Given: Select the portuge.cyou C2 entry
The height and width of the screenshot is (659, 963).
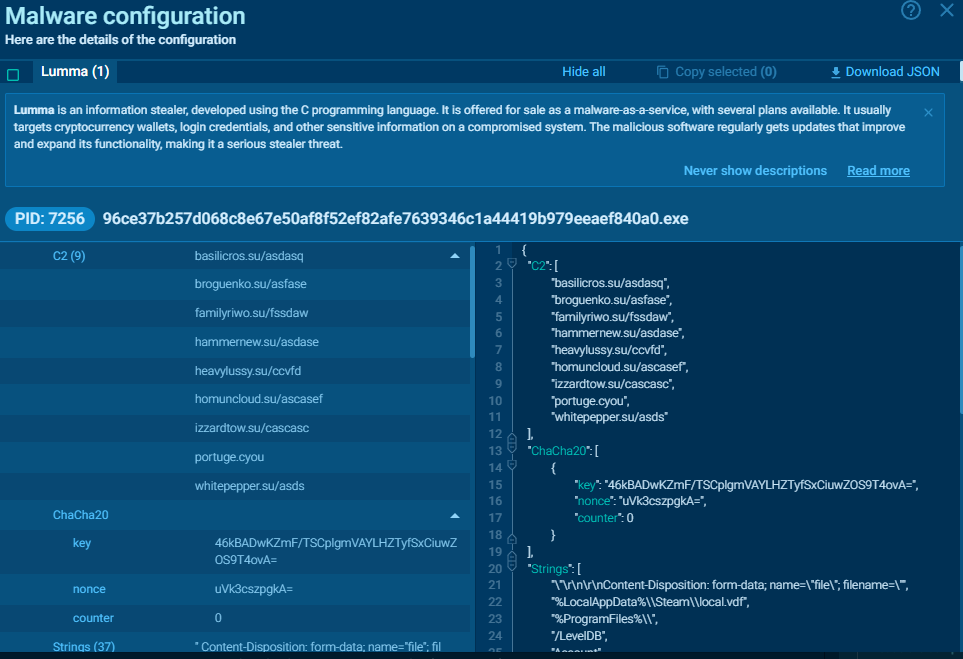Looking at the screenshot, I should (x=229, y=457).
